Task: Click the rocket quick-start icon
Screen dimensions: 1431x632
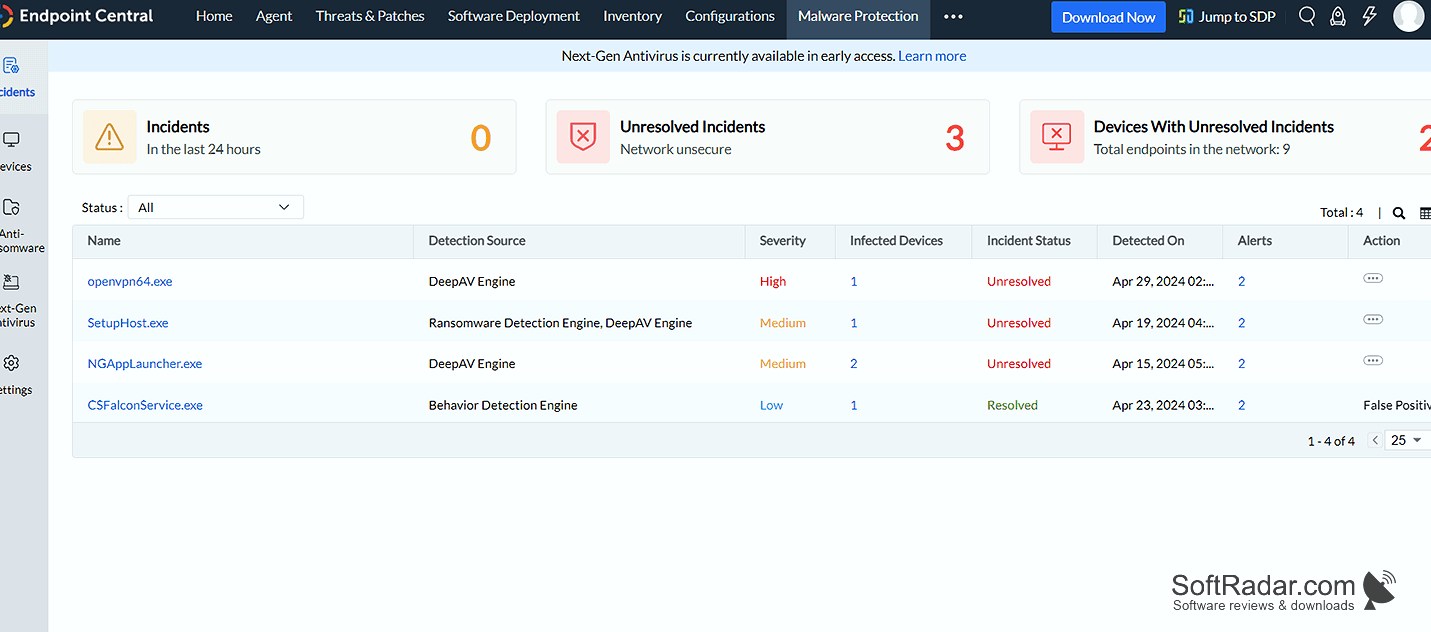Action: coord(1338,16)
